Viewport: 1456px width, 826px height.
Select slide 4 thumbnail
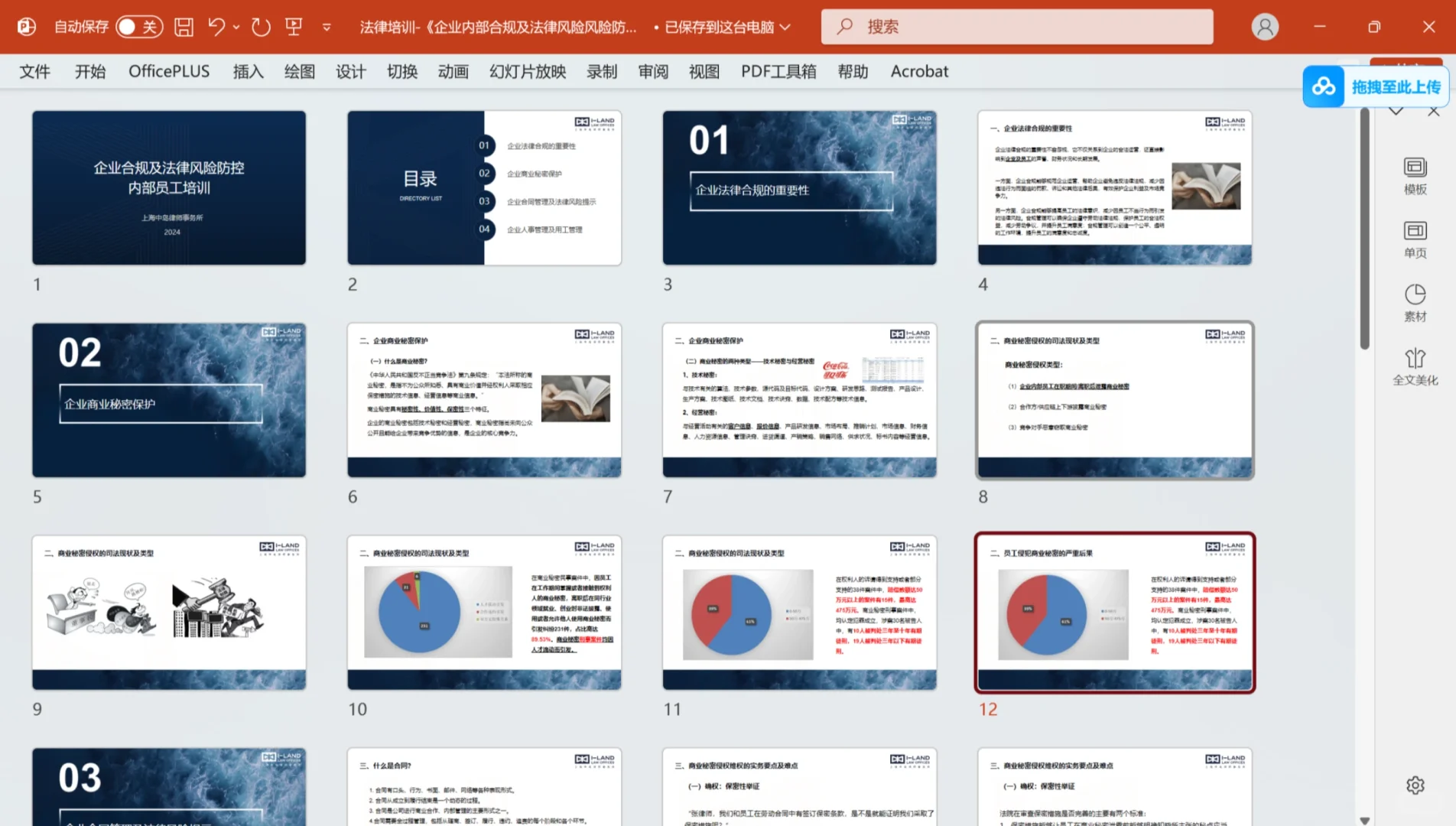(1115, 188)
